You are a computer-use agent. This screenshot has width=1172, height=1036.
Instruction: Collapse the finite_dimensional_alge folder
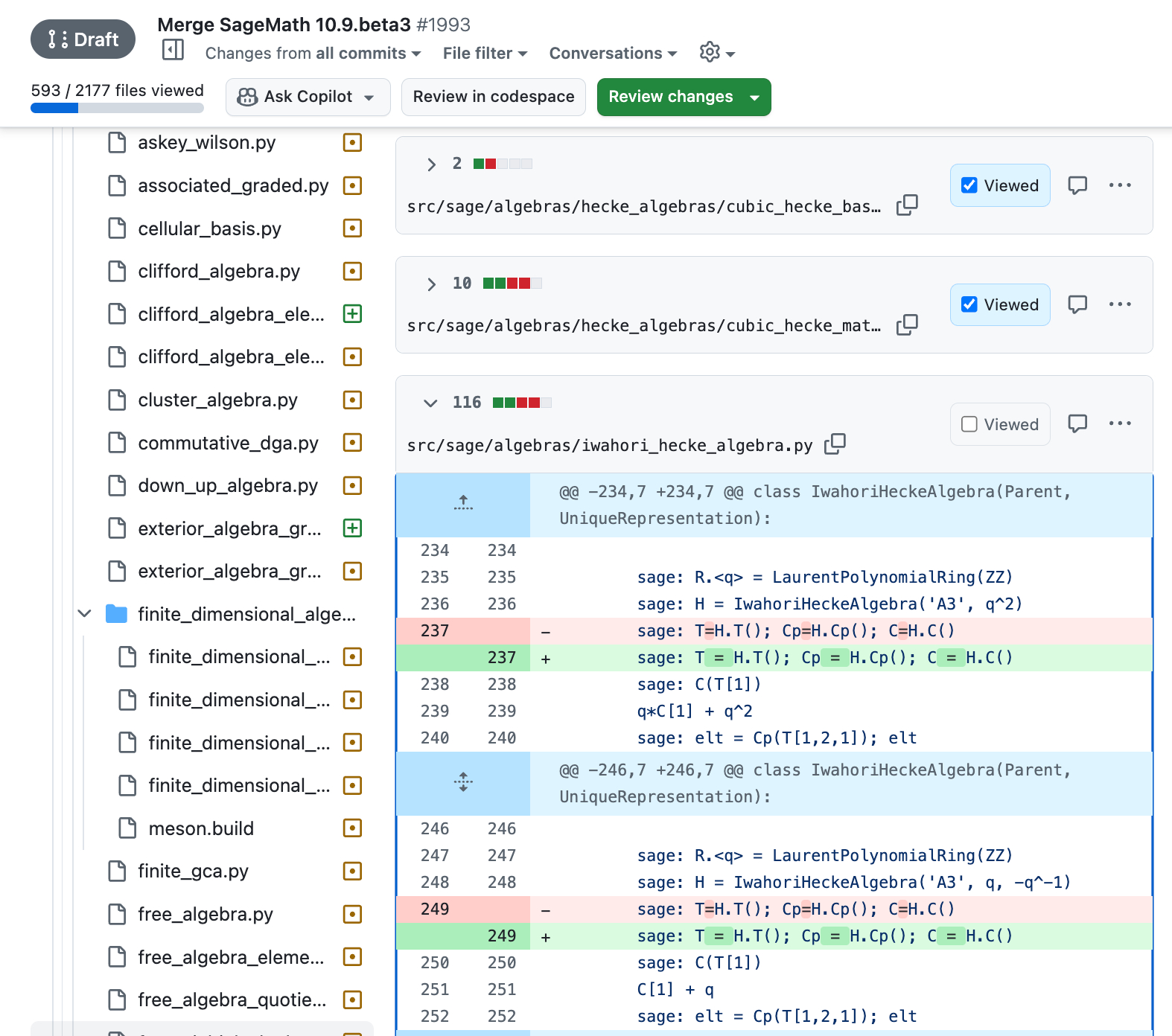[85, 614]
